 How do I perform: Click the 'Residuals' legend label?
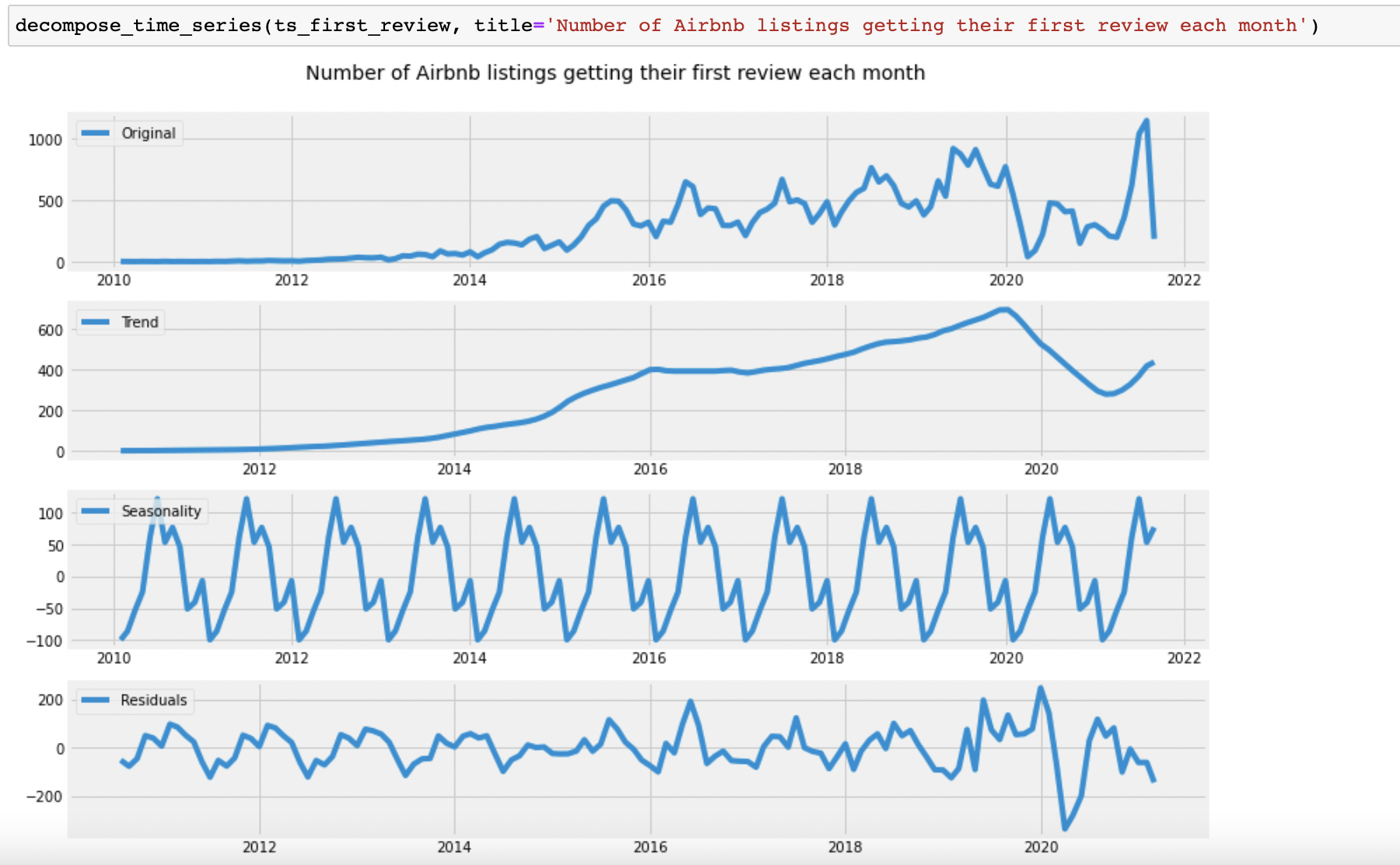[x=154, y=700]
